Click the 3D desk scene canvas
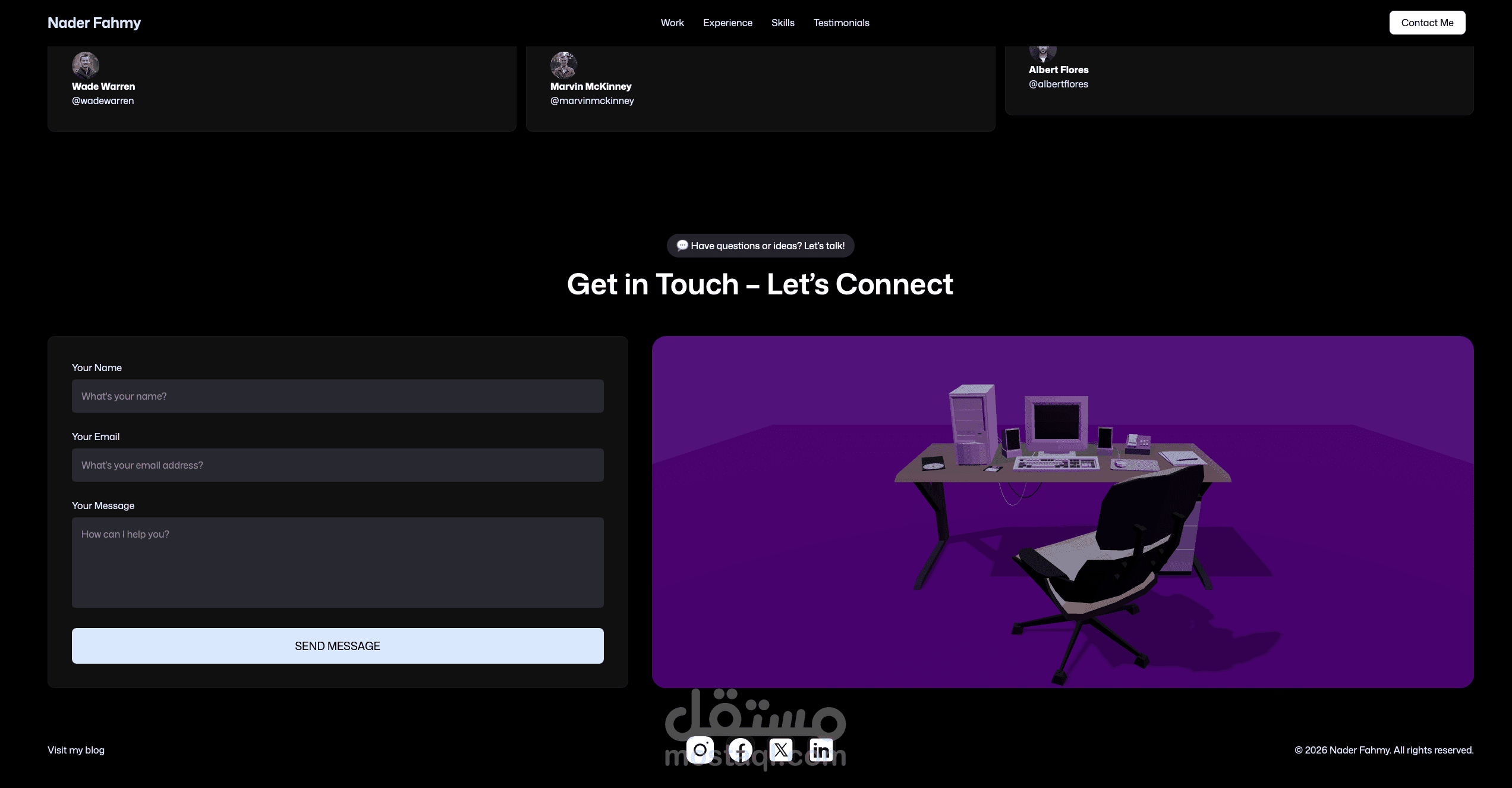Viewport: 1512px width, 788px height. click(1063, 512)
